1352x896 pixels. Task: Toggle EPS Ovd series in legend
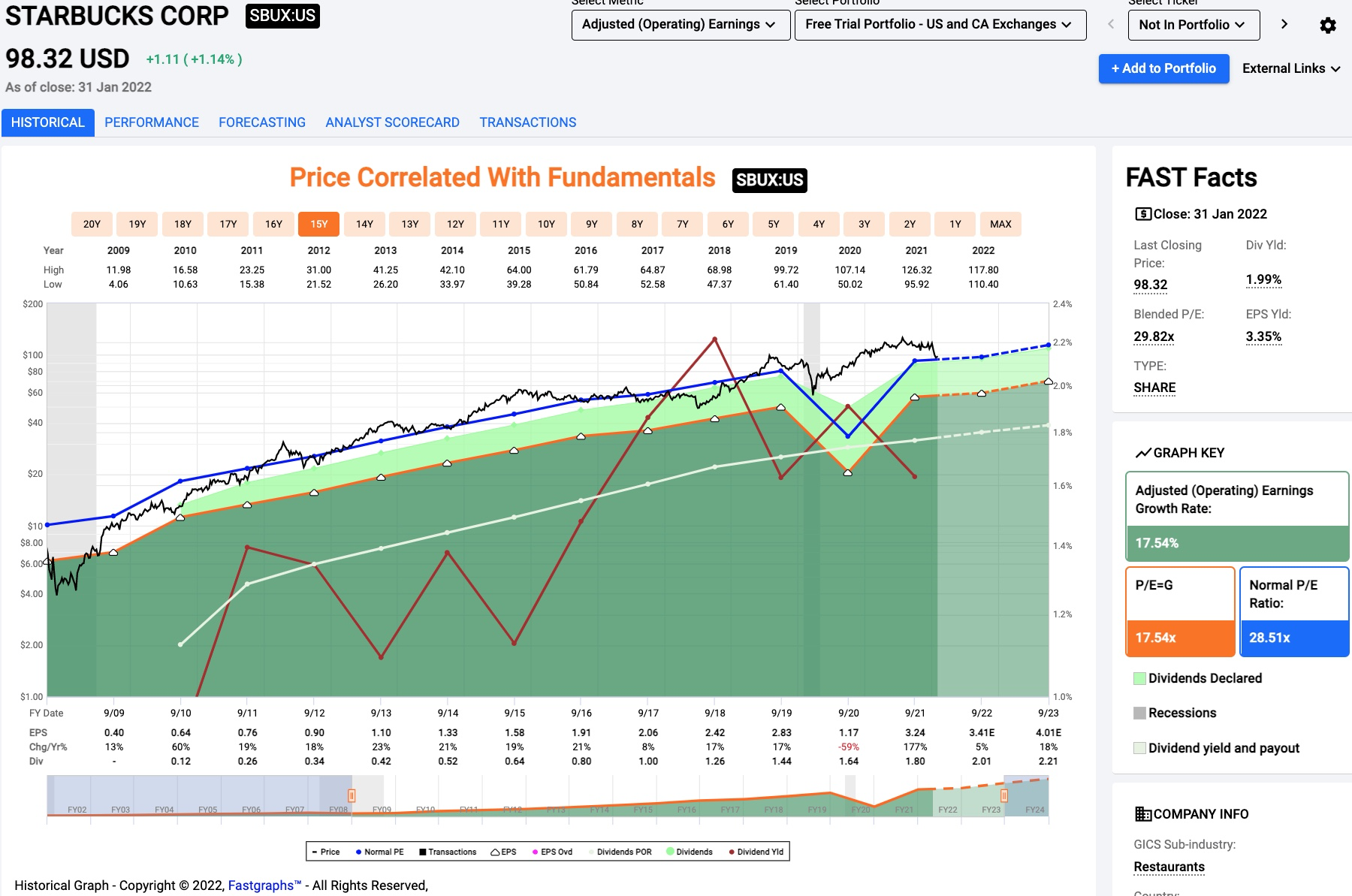[x=552, y=852]
